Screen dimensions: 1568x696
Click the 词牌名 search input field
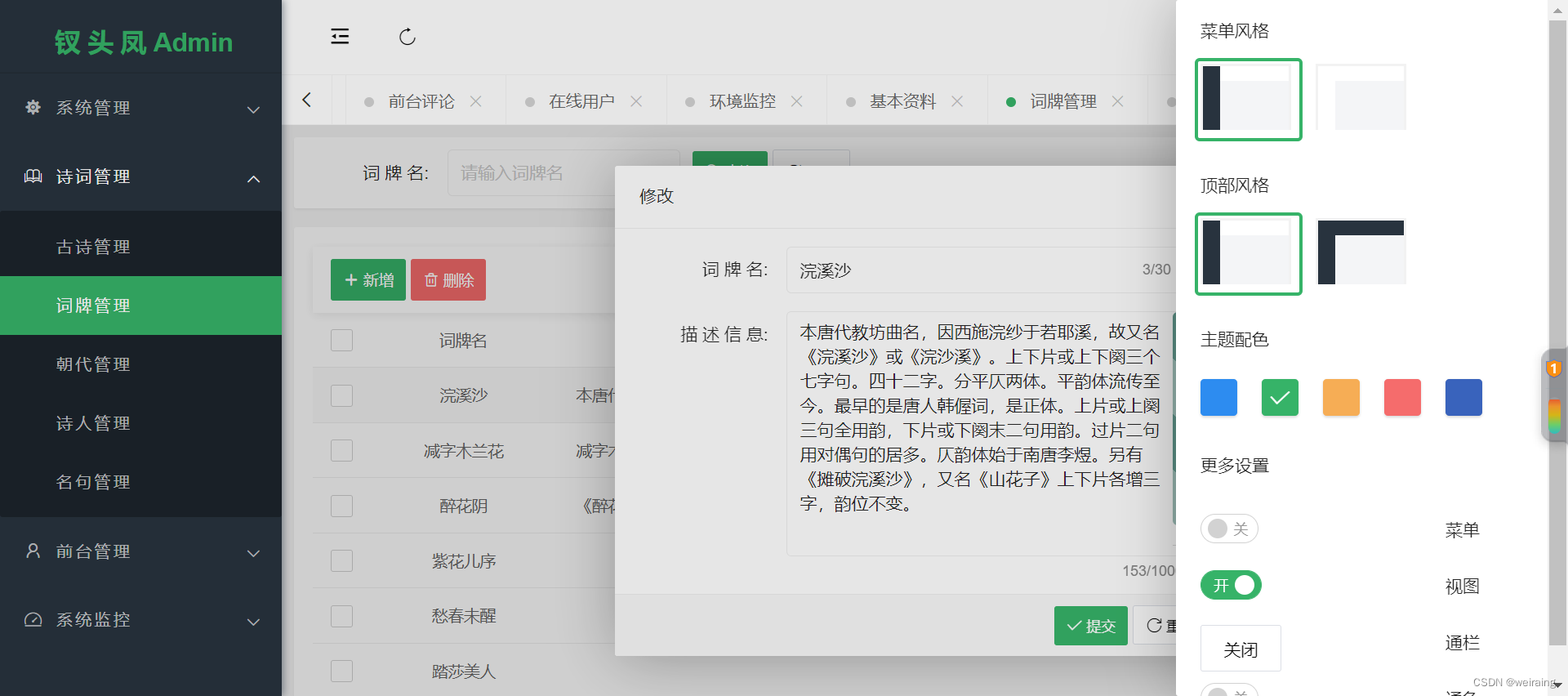tap(563, 173)
